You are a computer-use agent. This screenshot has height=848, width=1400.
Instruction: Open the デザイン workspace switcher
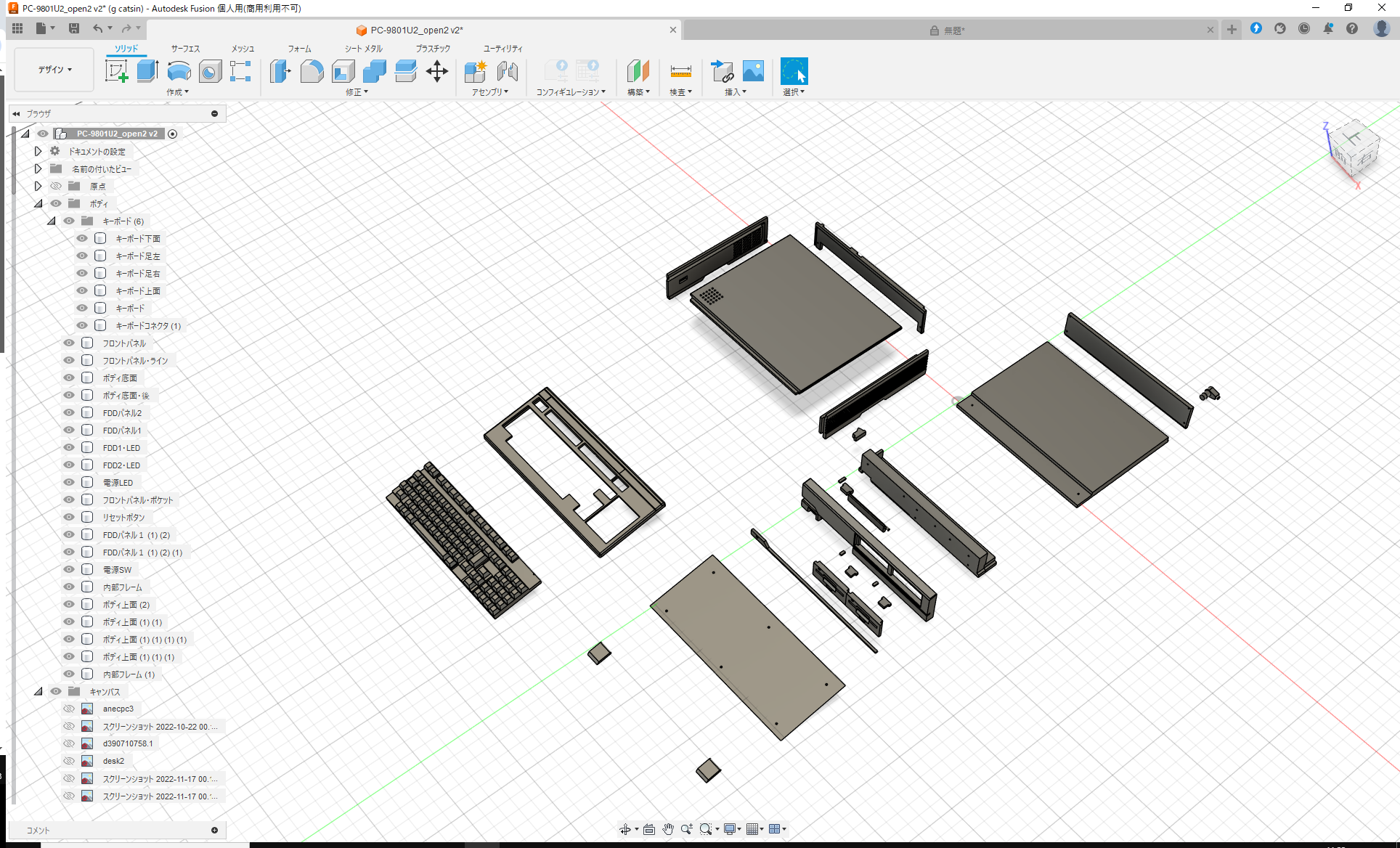click(x=53, y=69)
